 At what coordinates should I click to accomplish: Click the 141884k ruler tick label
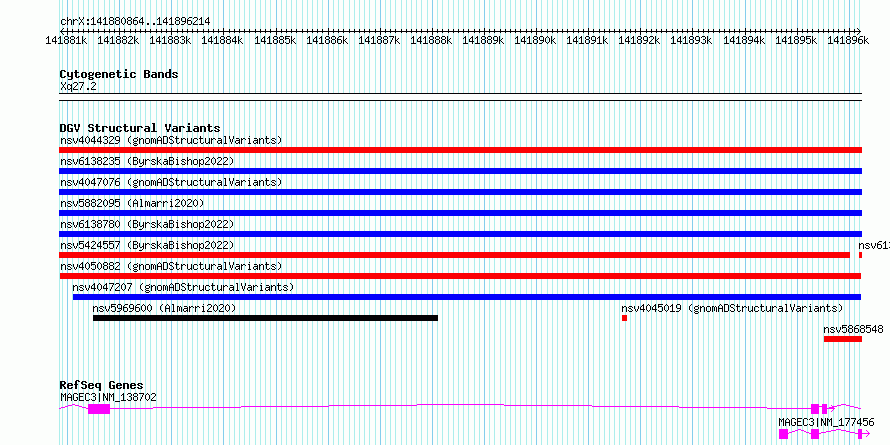tap(222, 40)
